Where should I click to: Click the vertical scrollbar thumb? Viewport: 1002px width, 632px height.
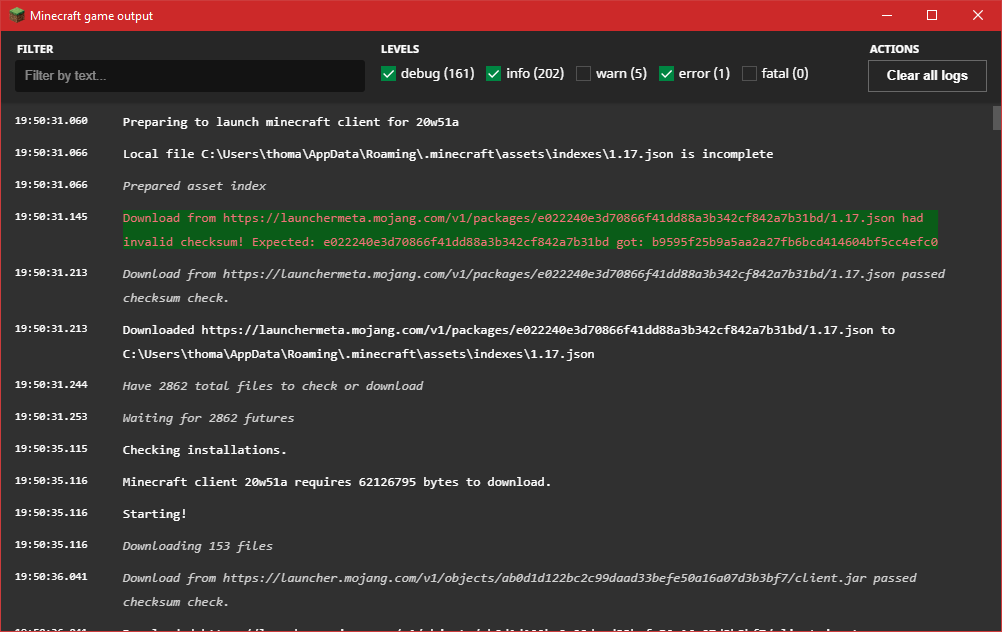click(x=996, y=118)
